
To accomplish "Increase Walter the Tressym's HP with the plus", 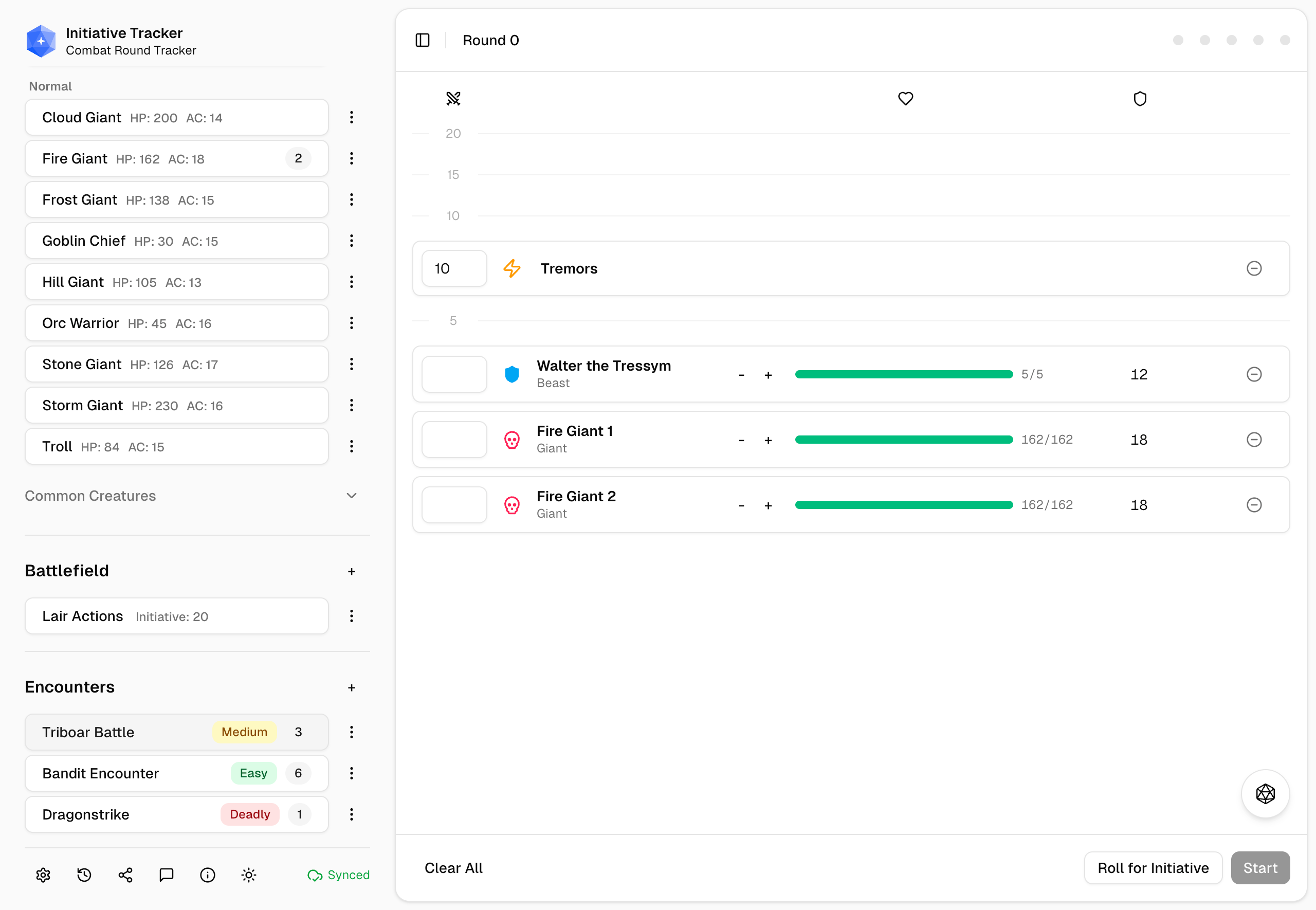I will (x=769, y=374).
